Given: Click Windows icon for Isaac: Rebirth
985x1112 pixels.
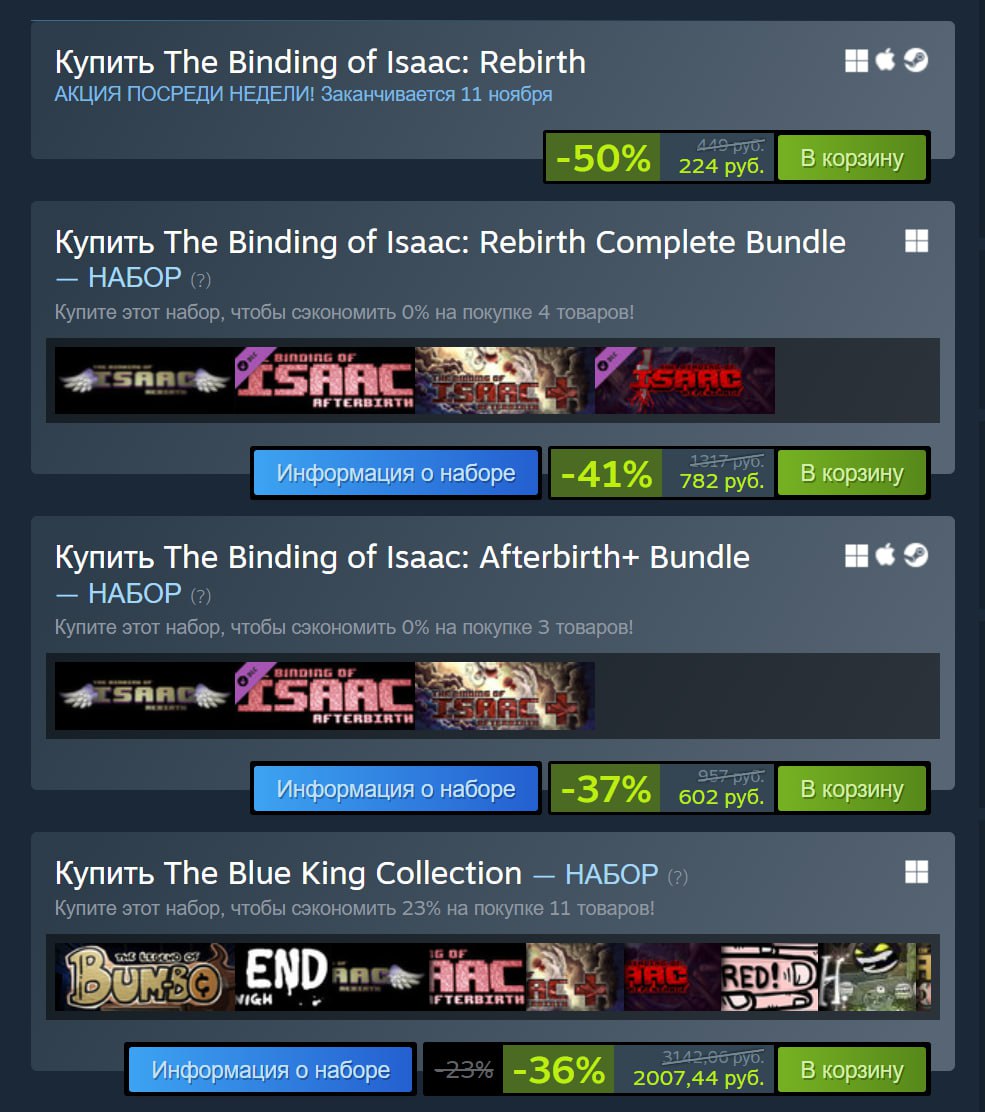Looking at the screenshot, I should pos(856,61).
